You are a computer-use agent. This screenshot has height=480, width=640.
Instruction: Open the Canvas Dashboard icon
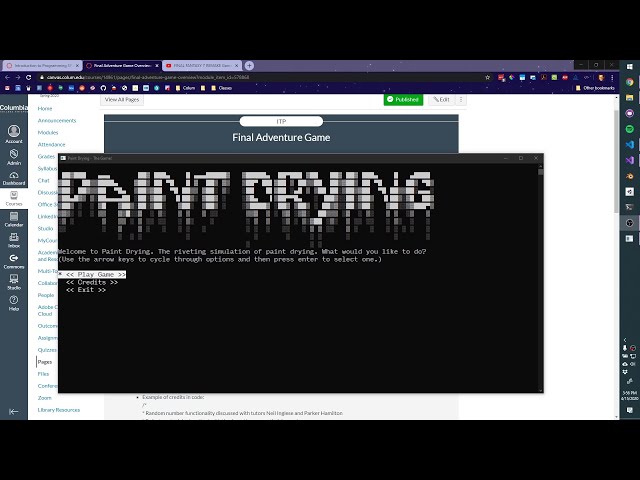tap(13, 178)
